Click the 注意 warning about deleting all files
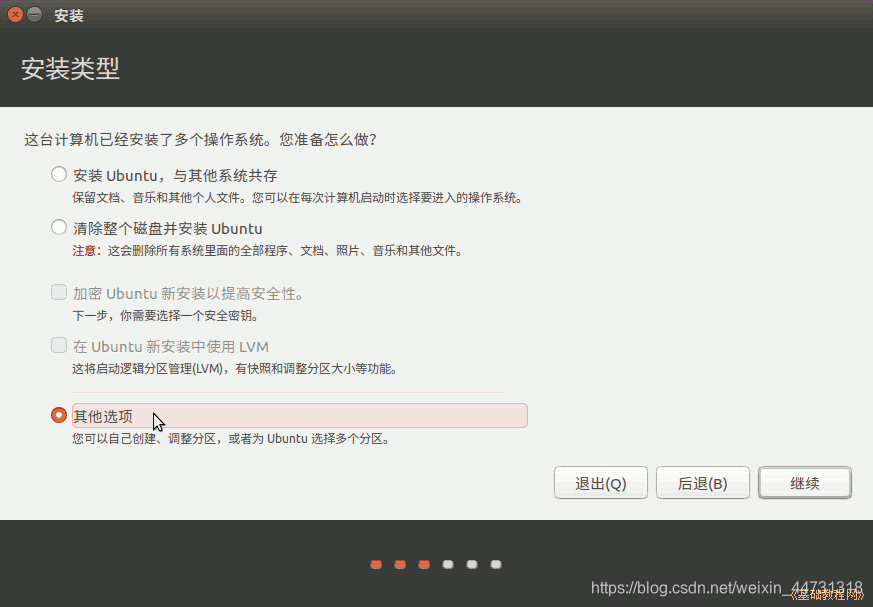This screenshot has height=607, width=873. tap(268, 251)
